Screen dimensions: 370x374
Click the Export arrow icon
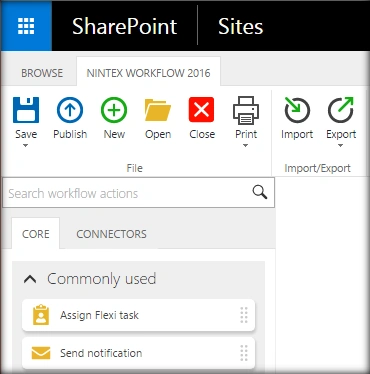(341, 110)
